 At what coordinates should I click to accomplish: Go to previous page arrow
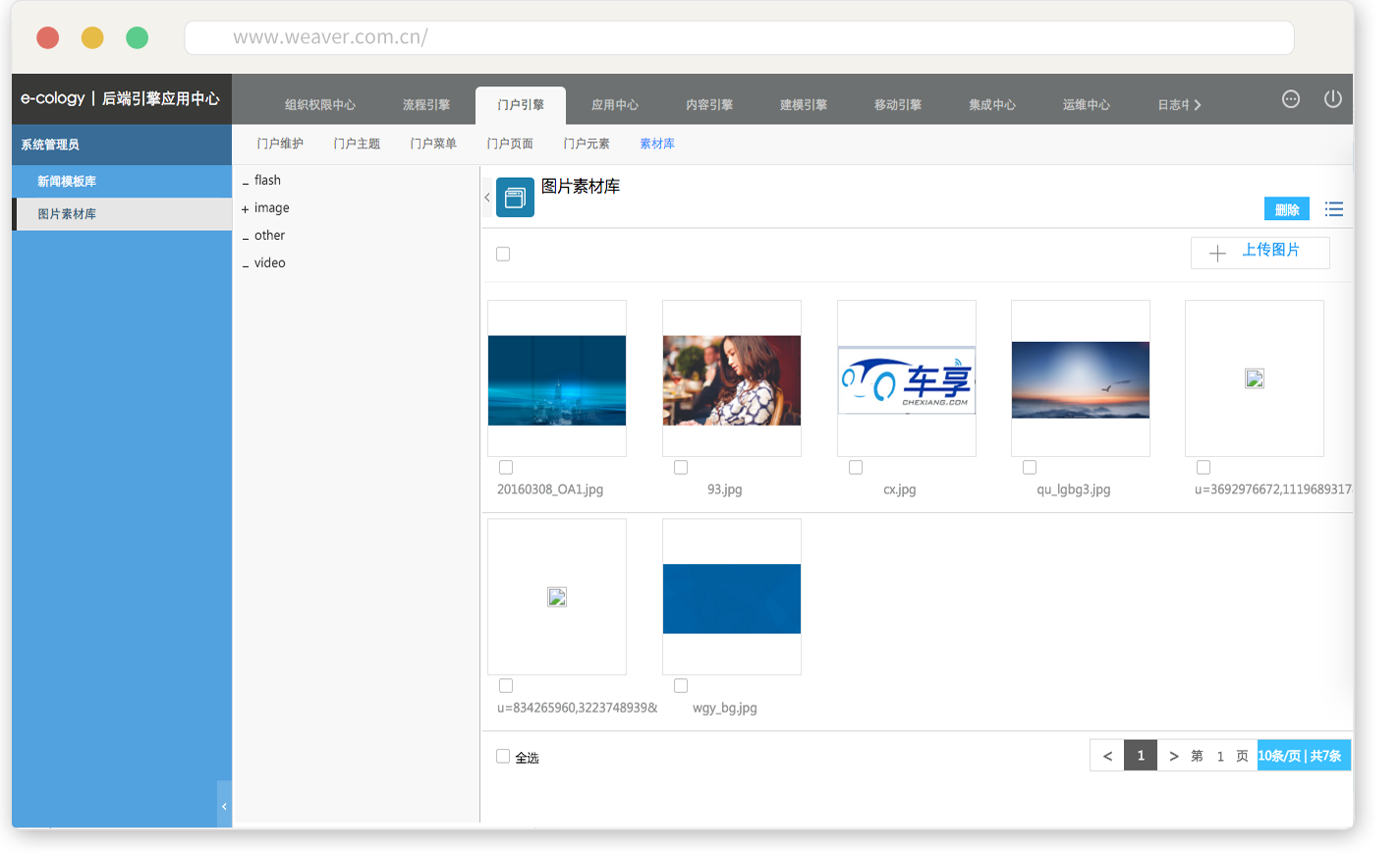(x=1107, y=756)
